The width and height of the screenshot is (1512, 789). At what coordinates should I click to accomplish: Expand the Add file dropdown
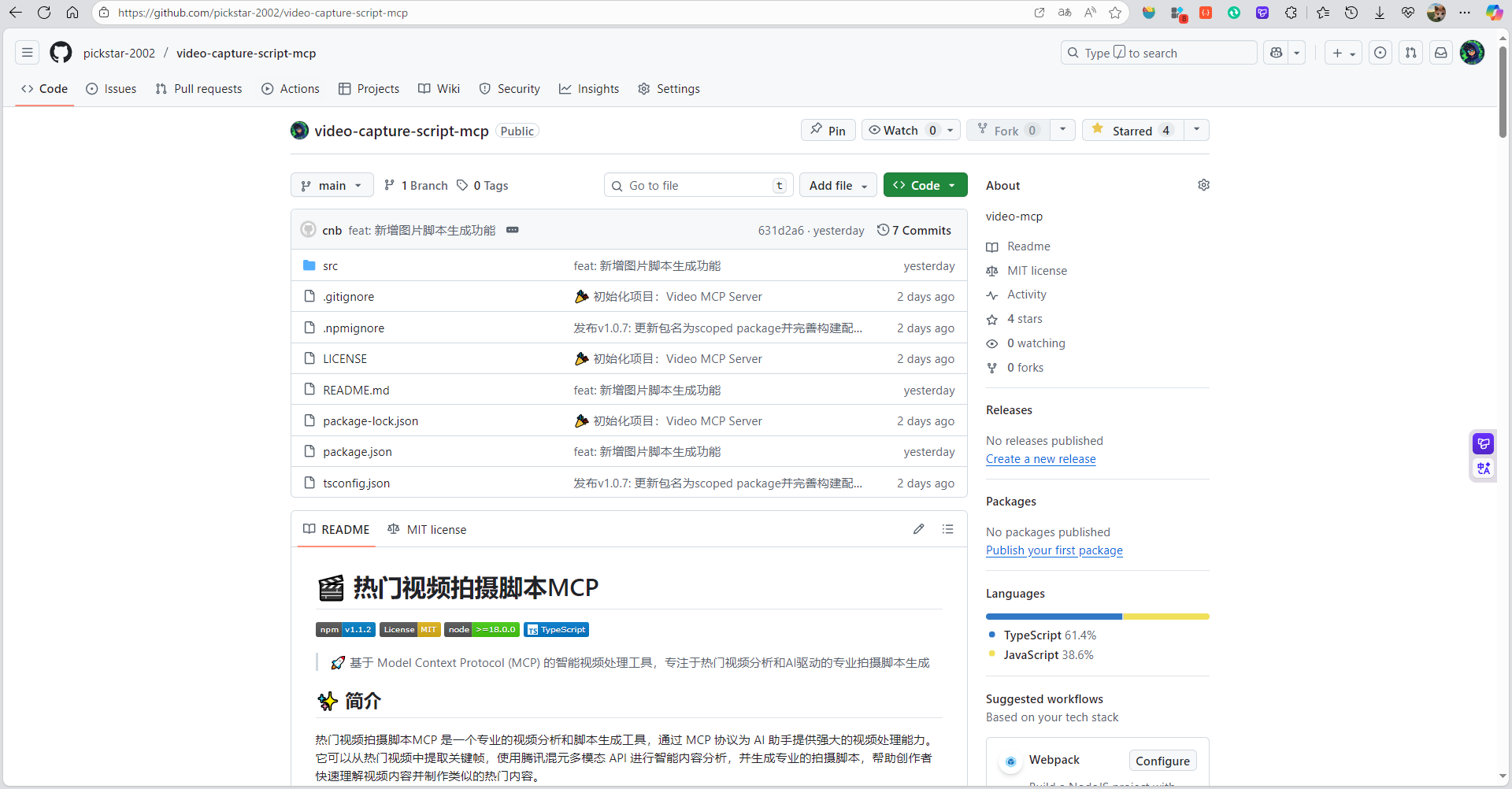click(x=838, y=185)
